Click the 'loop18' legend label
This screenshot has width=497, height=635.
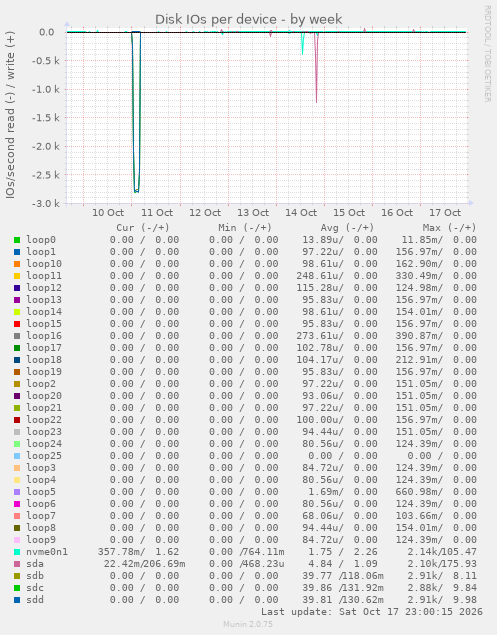click(x=44, y=360)
